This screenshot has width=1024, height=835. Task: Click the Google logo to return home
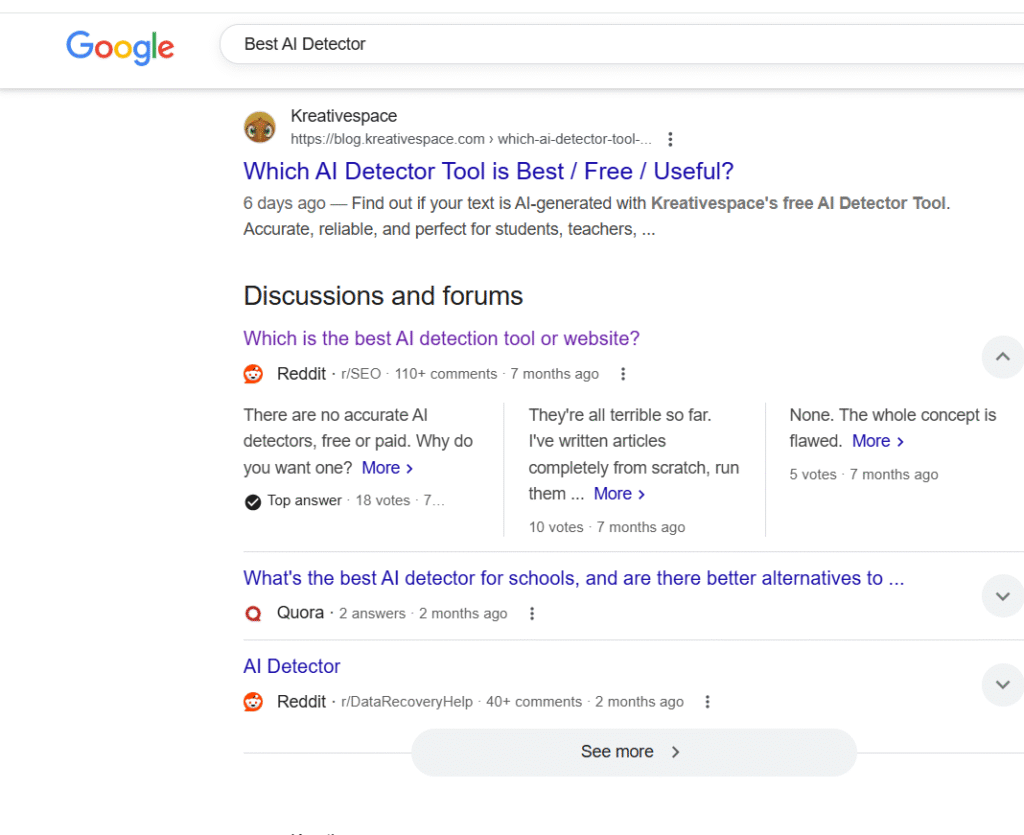pos(120,47)
